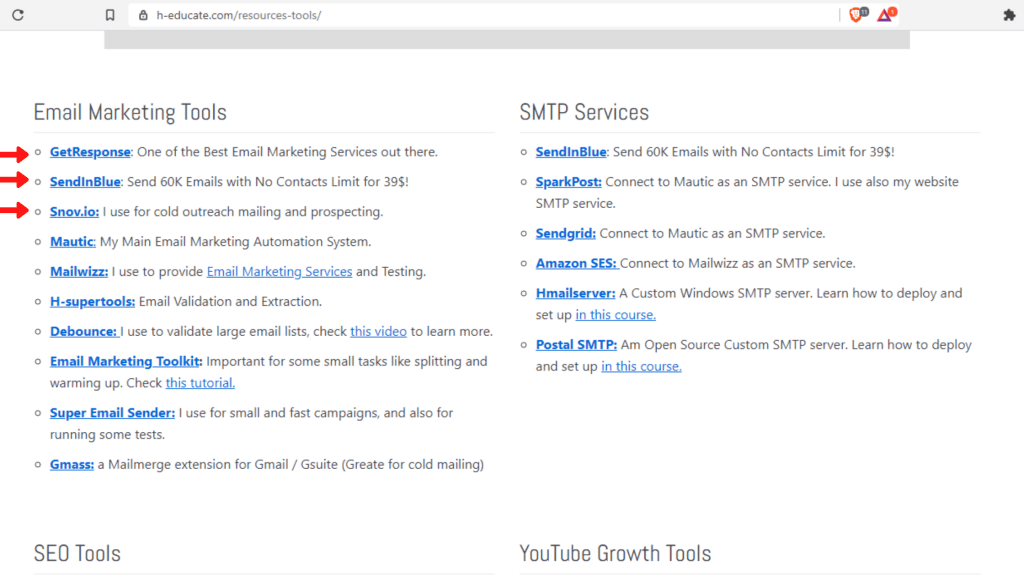This screenshot has height=576, width=1024.
Task: Open the Amazon SES link
Action: 577,264
